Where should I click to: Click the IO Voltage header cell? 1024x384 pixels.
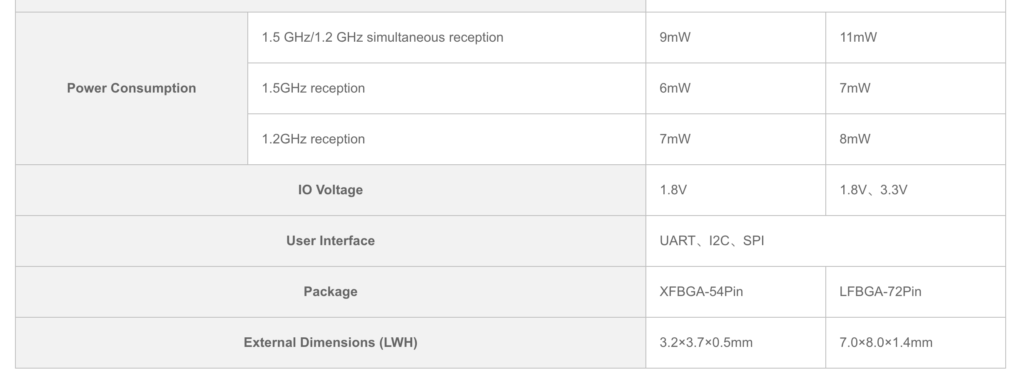(x=330, y=190)
